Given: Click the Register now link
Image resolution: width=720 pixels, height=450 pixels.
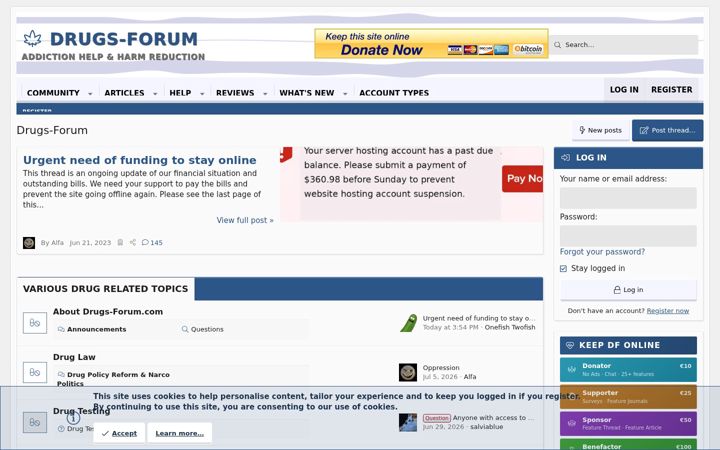Looking at the screenshot, I should click(668, 311).
